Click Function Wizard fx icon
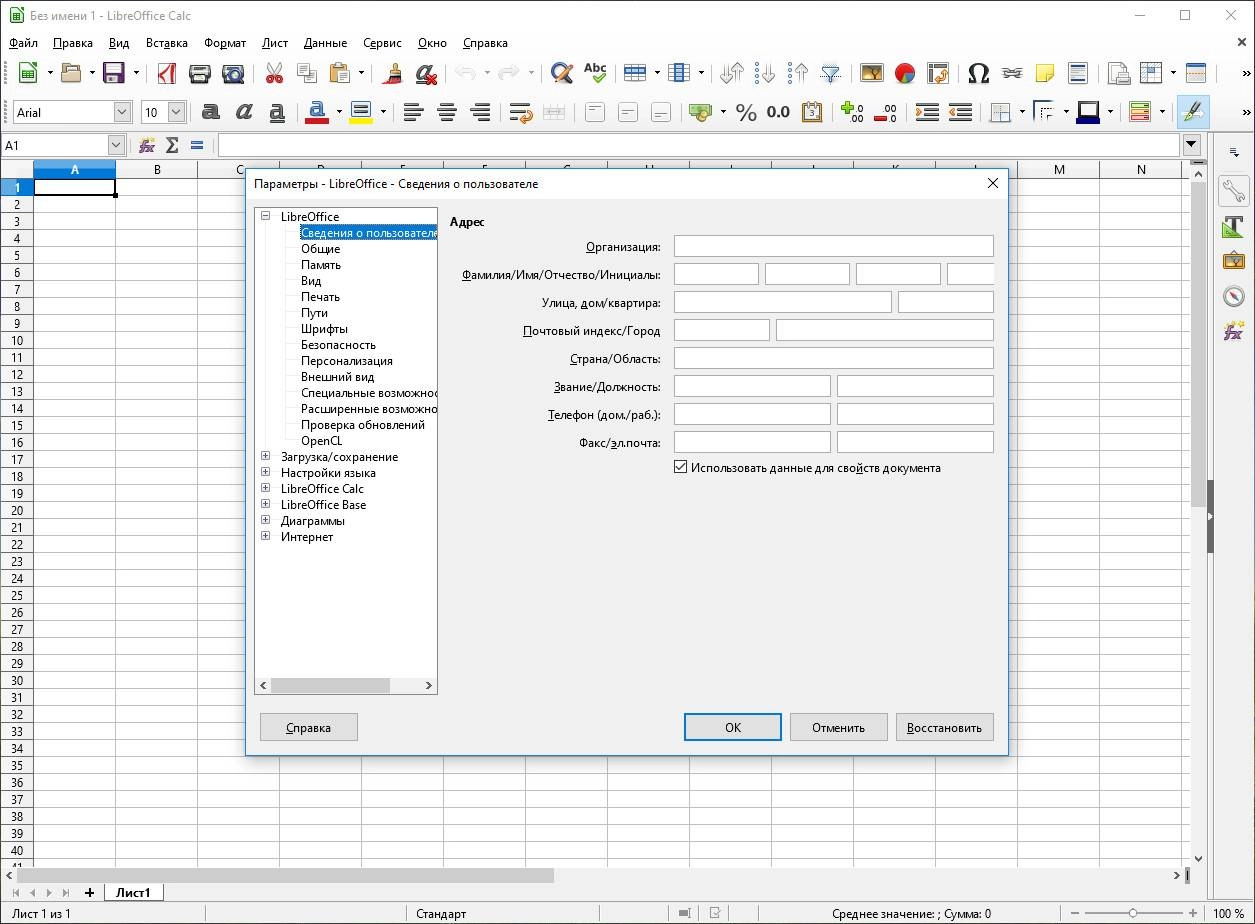Viewport: 1255px width, 924px height. click(147, 145)
